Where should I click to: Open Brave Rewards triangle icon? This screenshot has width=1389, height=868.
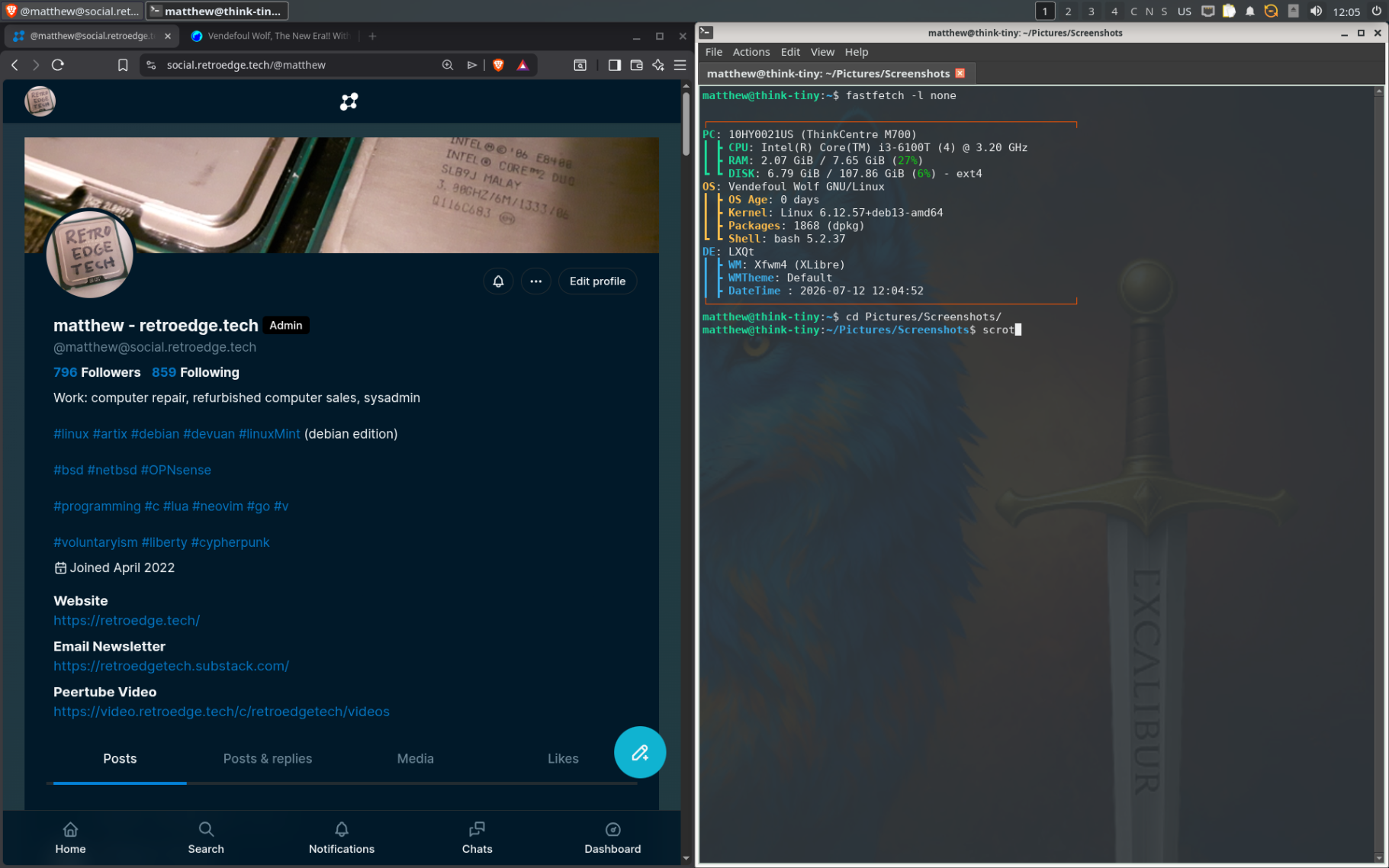click(522, 65)
